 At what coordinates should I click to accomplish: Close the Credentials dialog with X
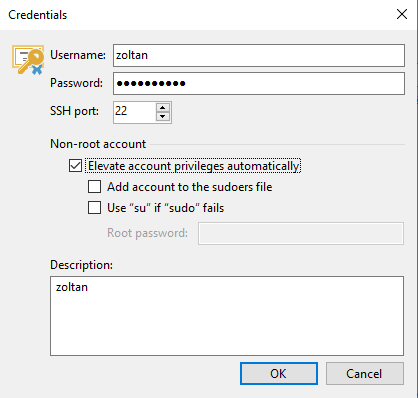click(x=402, y=14)
